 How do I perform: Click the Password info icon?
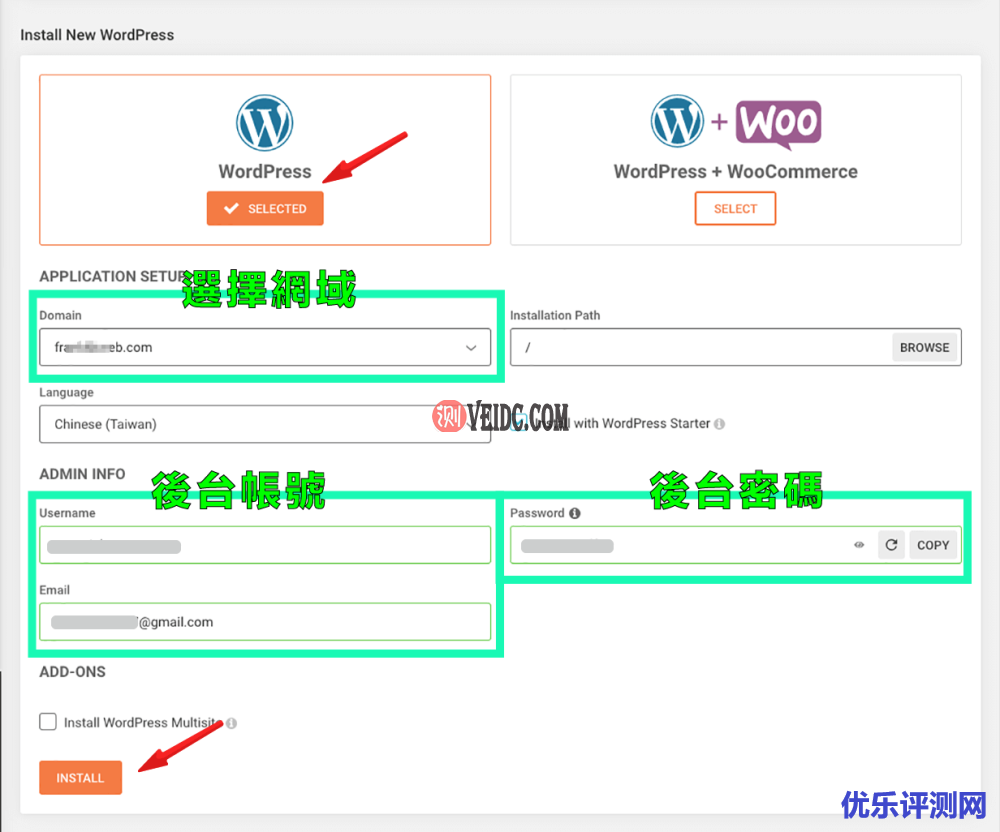[575, 513]
